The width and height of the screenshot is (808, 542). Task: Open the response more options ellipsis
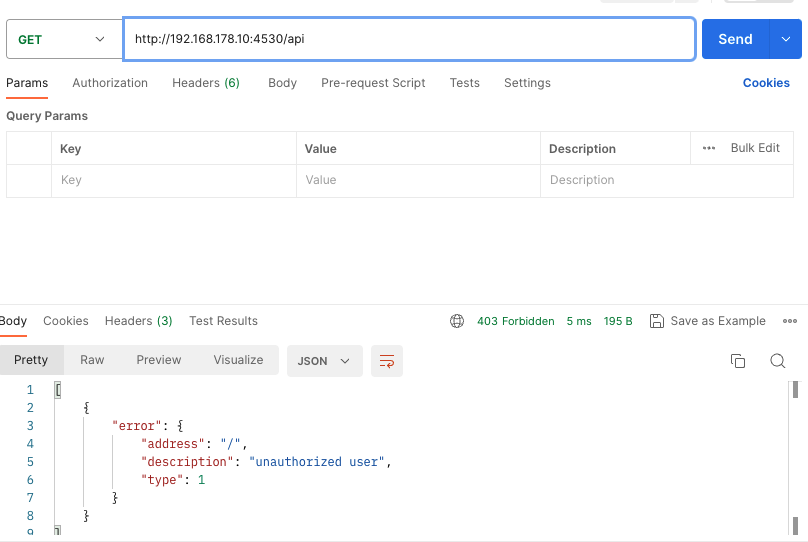coord(790,321)
